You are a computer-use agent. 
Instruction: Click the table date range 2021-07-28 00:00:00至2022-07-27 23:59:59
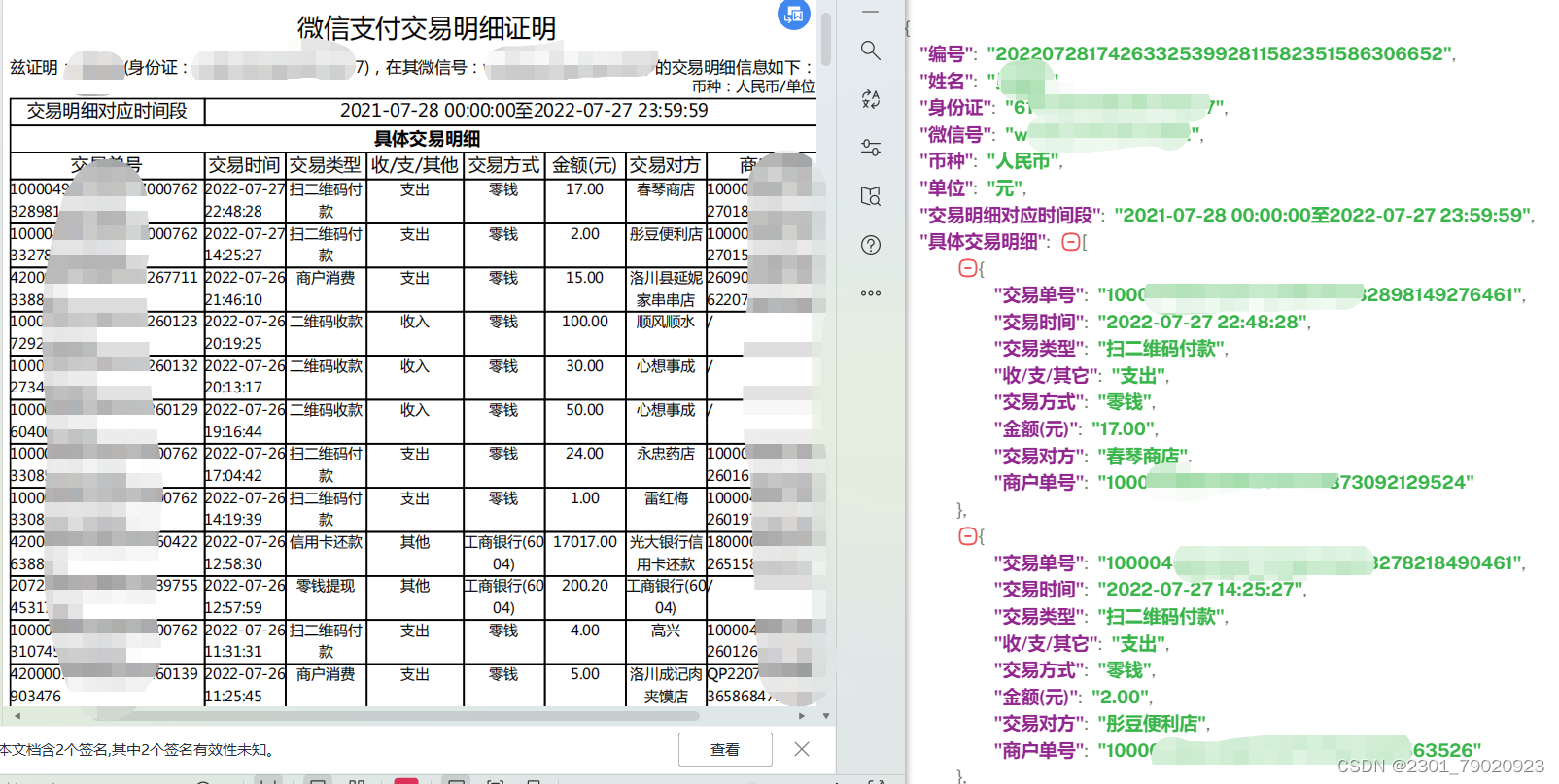524,111
